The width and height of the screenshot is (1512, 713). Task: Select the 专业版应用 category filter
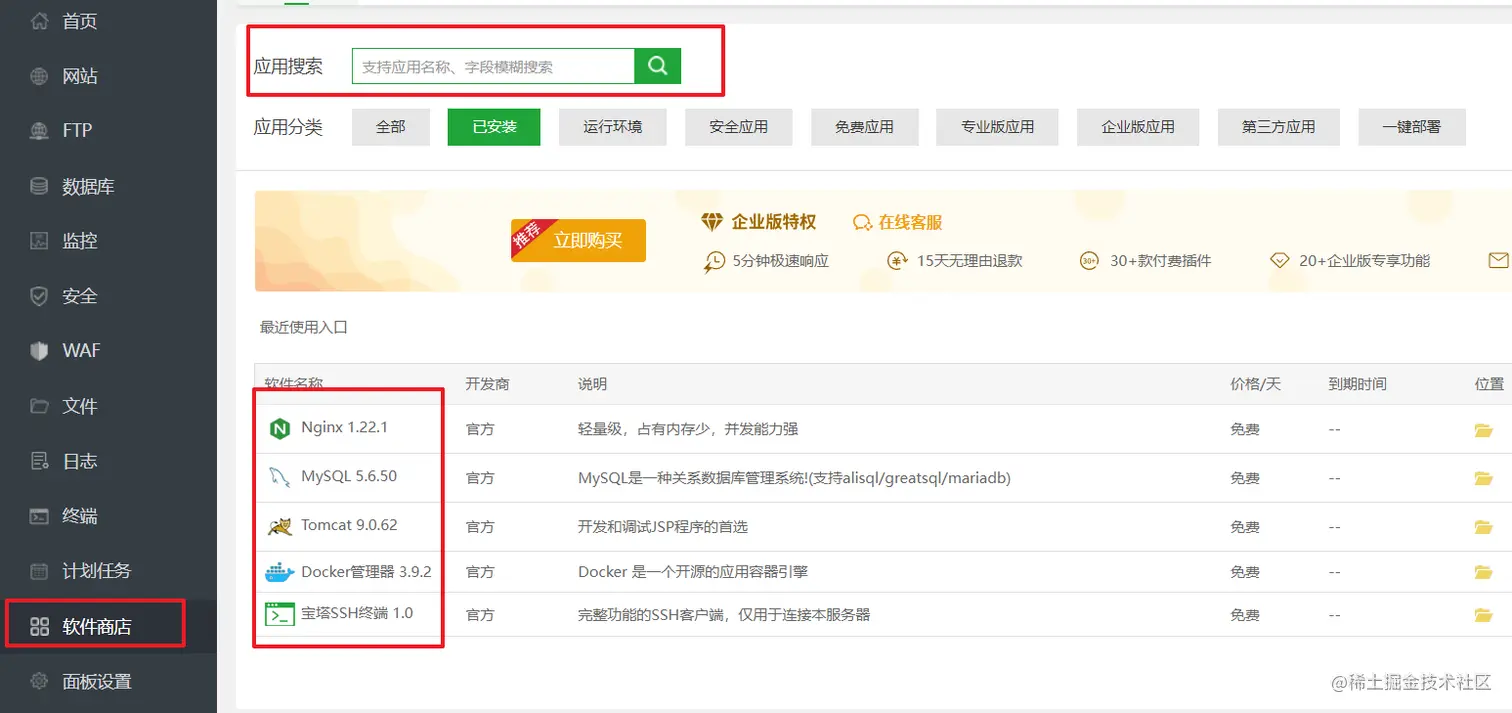pos(997,127)
